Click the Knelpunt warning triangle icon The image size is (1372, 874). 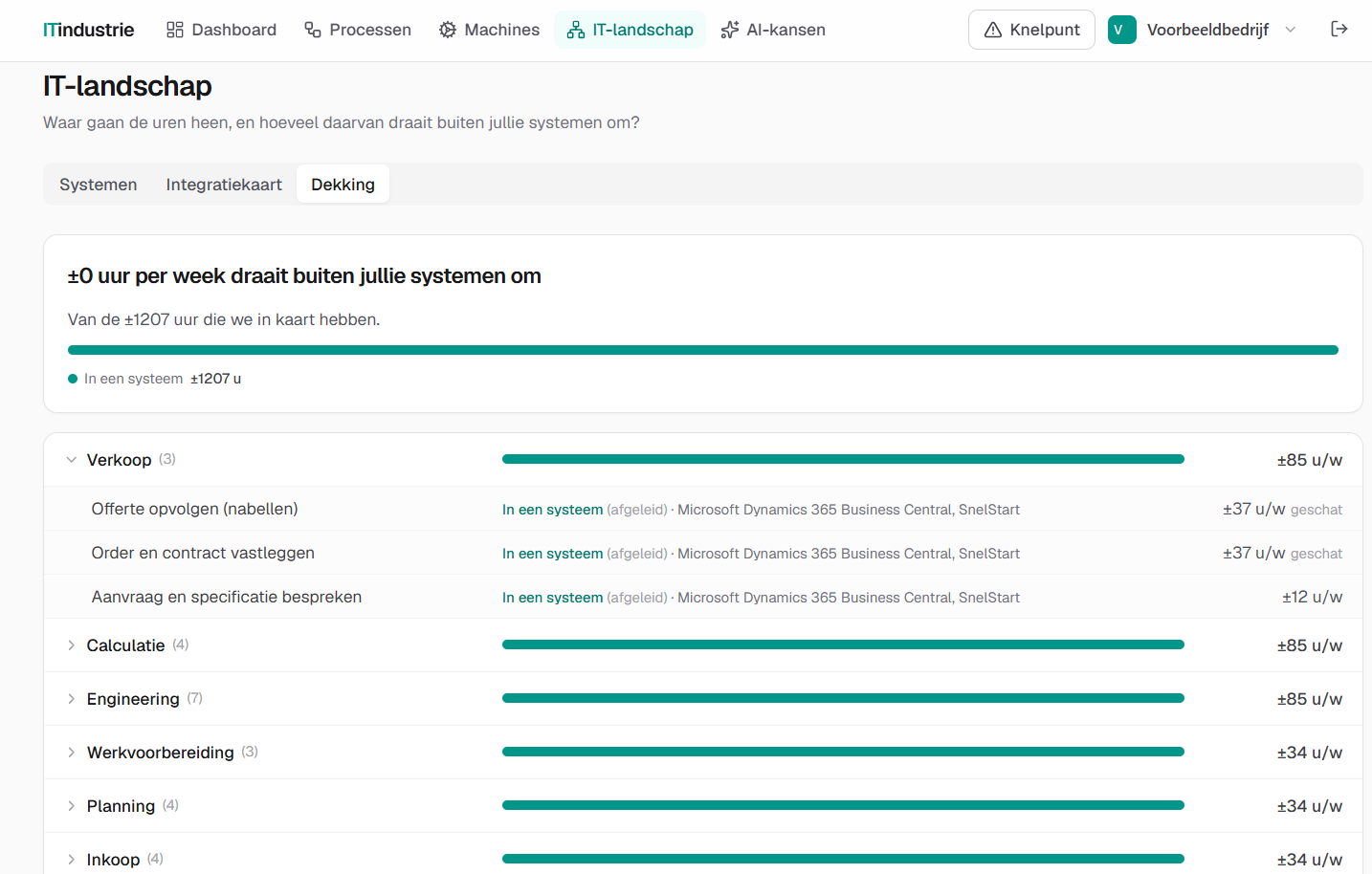coord(993,30)
